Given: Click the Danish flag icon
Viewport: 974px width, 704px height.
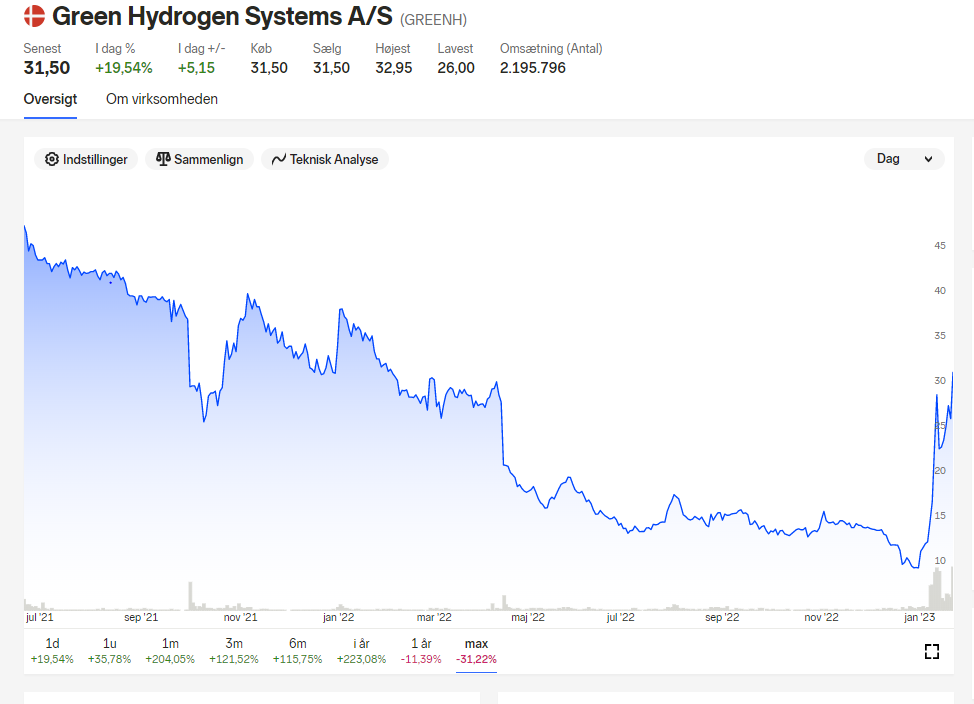Looking at the screenshot, I should coord(34,16).
